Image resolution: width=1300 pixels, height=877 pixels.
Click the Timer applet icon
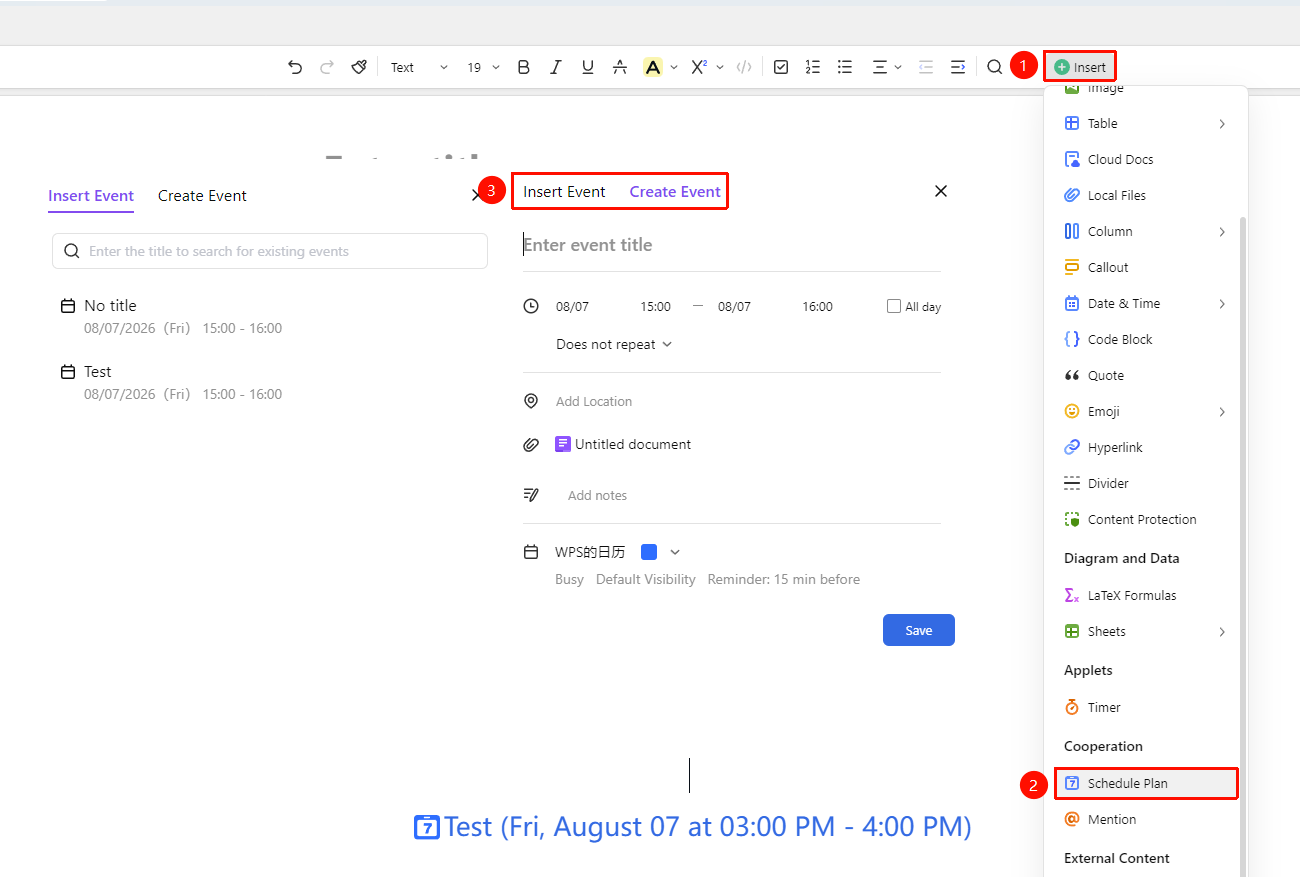click(x=1071, y=707)
